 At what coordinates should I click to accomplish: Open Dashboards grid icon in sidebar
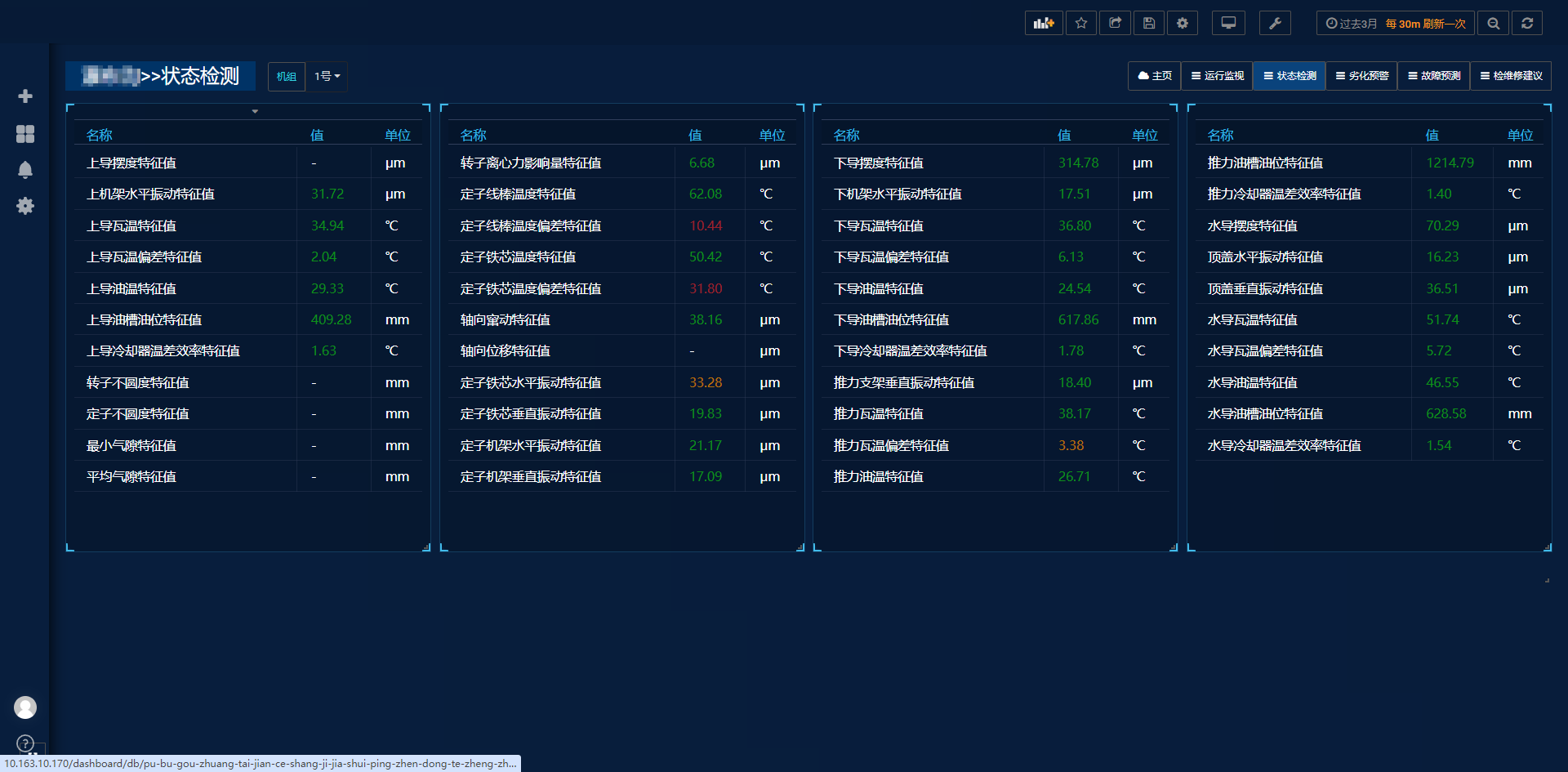tap(25, 134)
